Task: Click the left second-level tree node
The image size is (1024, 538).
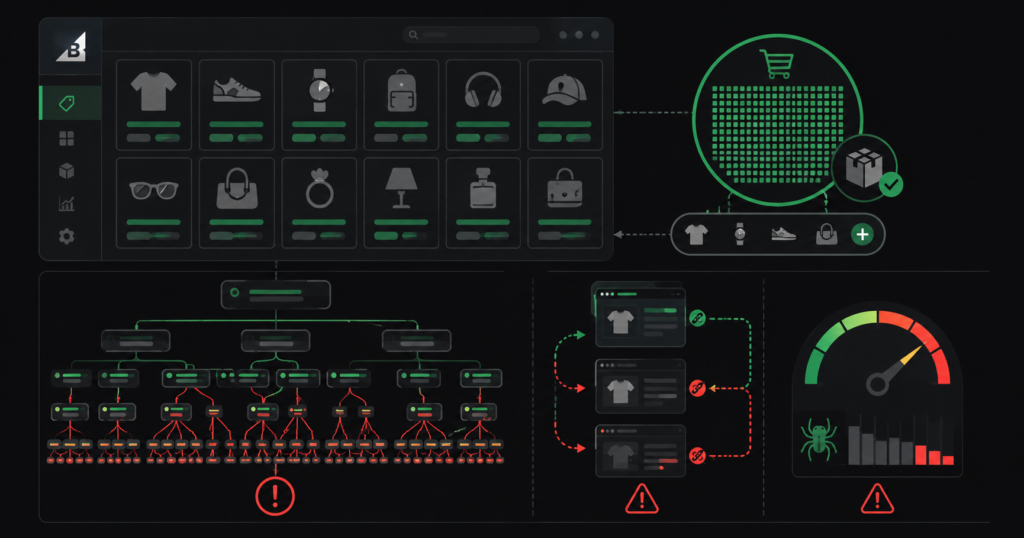Action: click(x=136, y=341)
